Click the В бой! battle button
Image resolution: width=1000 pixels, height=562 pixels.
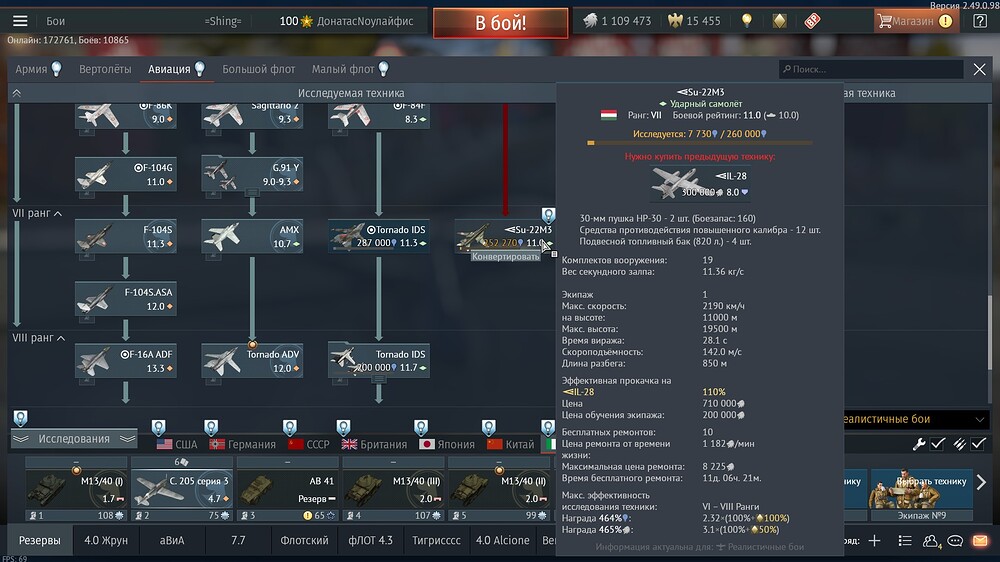(x=501, y=23)
